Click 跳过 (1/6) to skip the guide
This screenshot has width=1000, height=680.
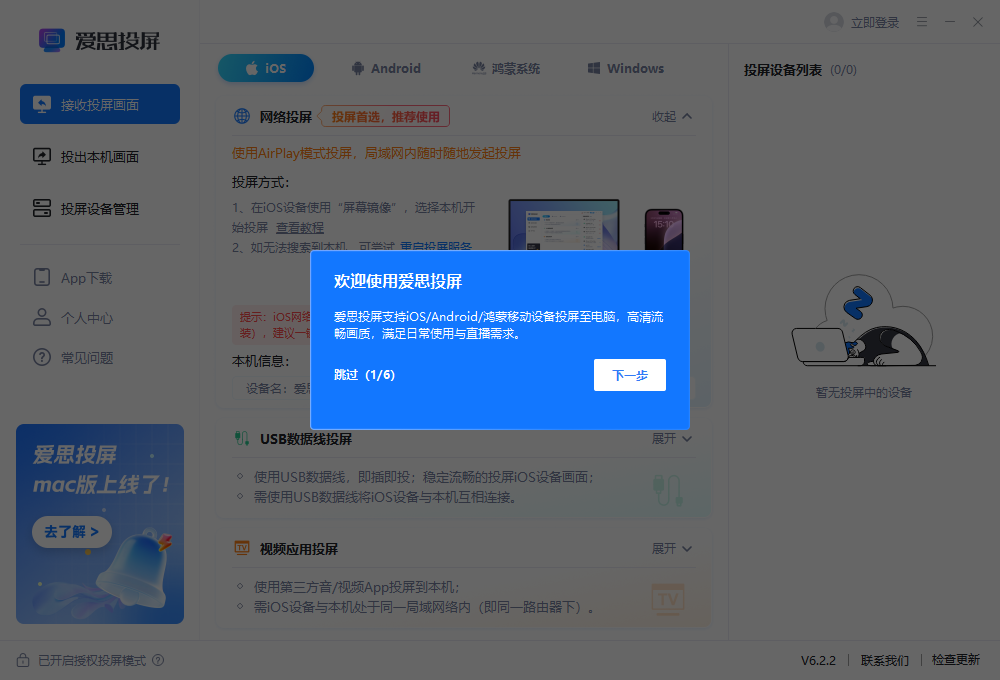pos(364,374)
